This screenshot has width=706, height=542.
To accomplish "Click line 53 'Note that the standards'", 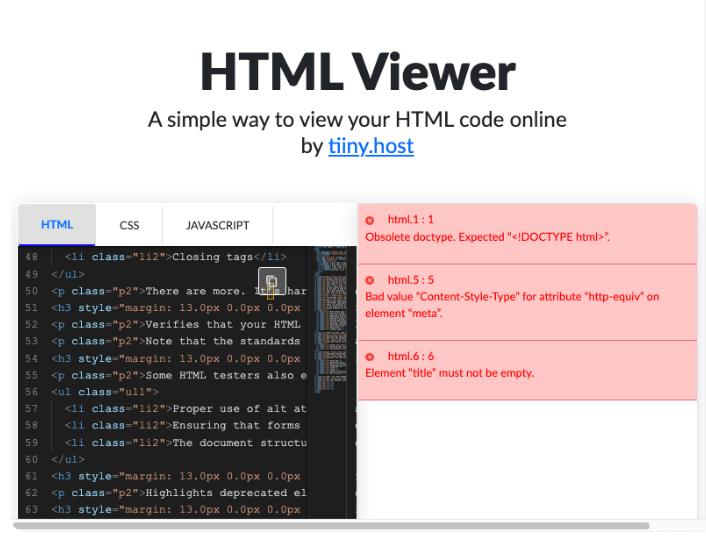I will (x=176, y=341).
